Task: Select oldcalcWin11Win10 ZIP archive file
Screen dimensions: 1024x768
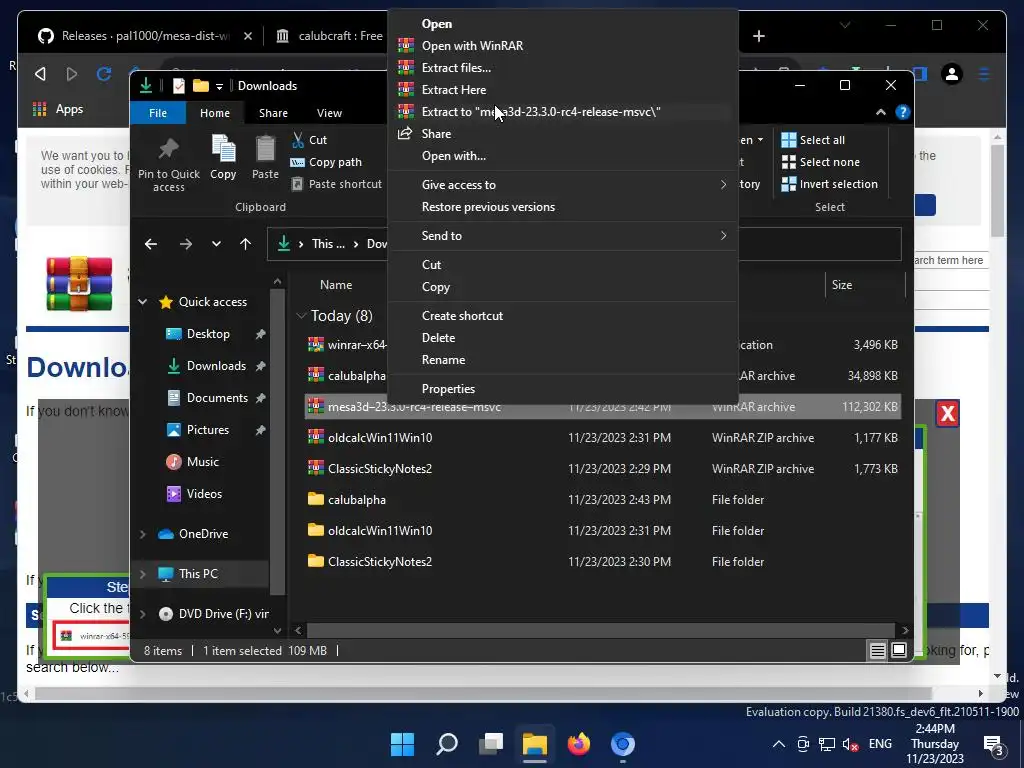Action: (x=603, y=438)
